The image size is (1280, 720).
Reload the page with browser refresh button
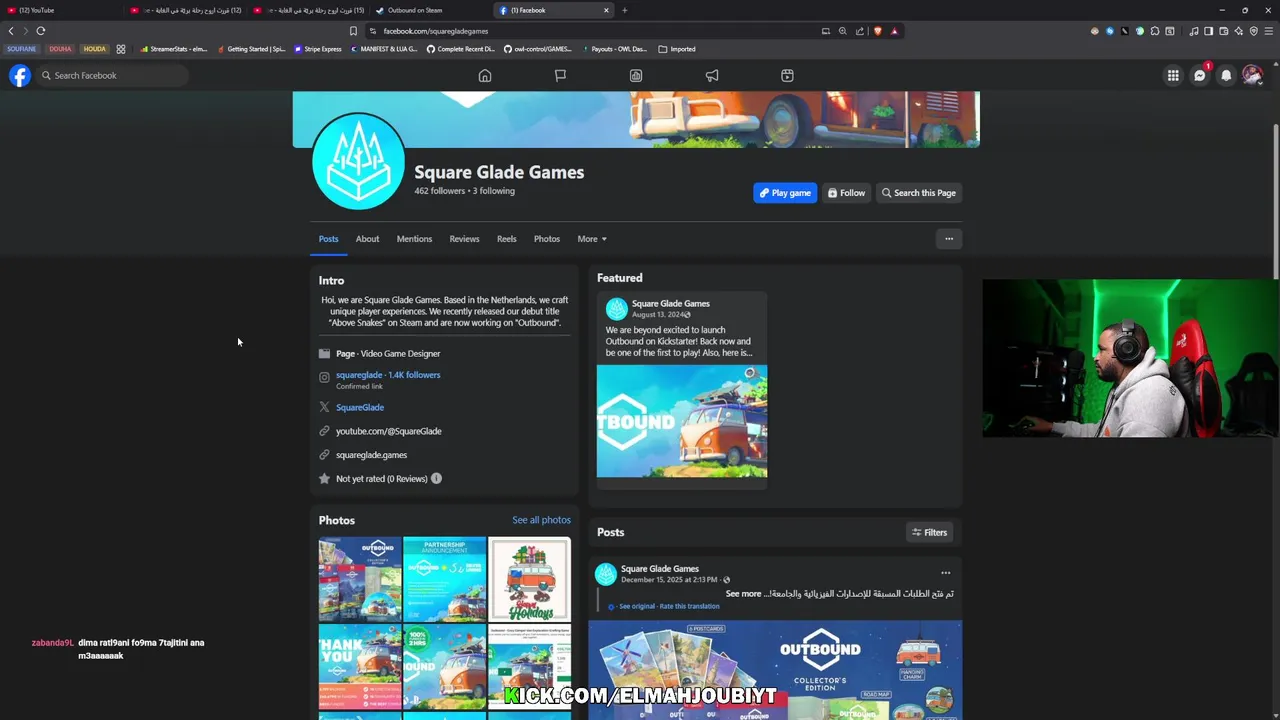tap(41, 31)
